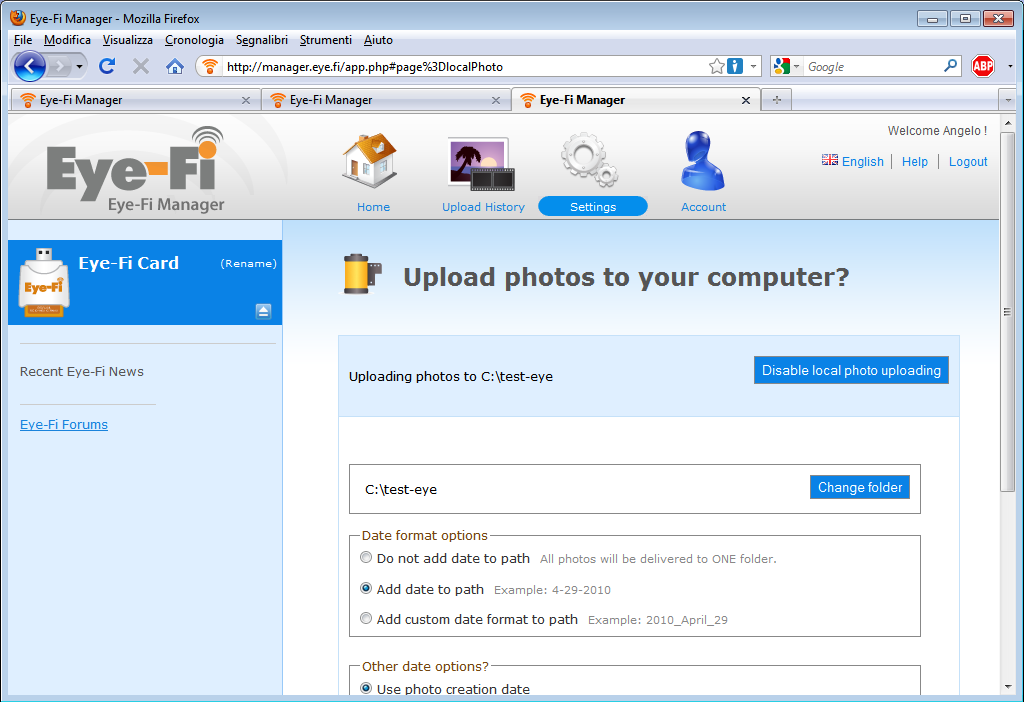Click the Google search input field

click(872, 67)
